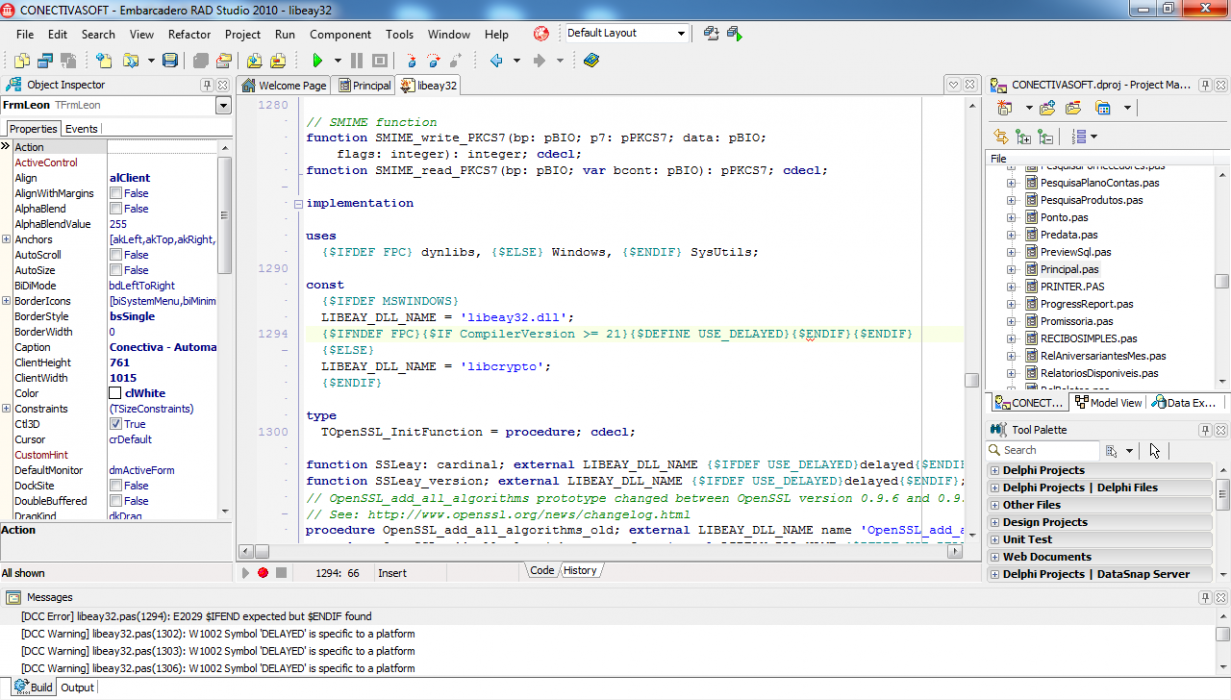This screenshot has height=700, width=1231.
Task: Click the red breakpoint record dot below editor
Action: [x=263, y=572]
